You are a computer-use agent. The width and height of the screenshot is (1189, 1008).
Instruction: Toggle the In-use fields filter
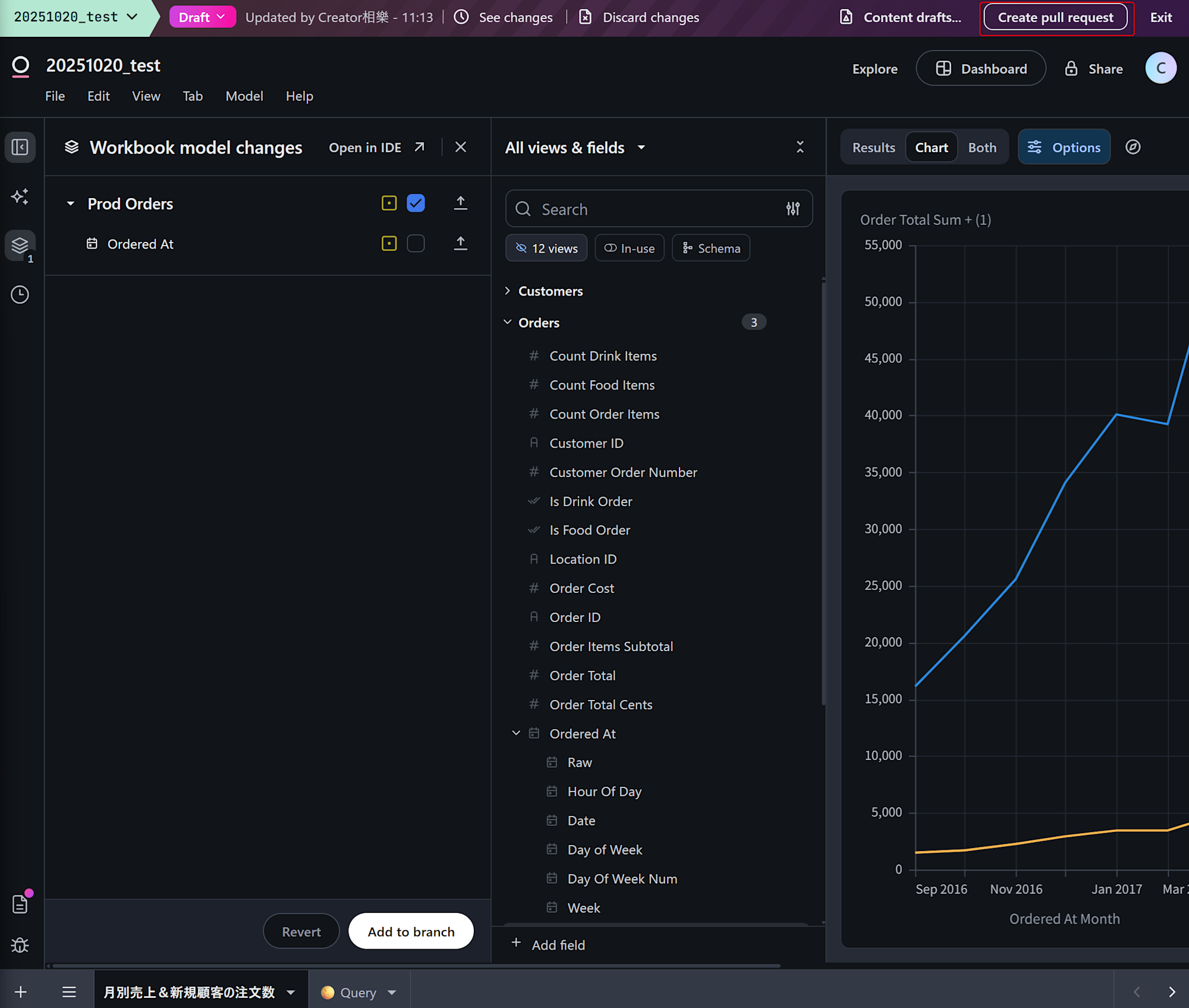630,248
